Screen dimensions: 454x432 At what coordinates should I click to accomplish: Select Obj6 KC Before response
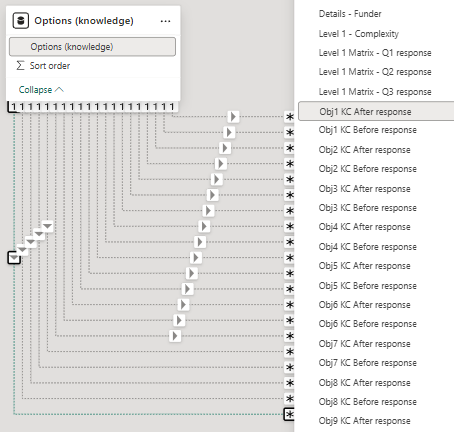(368, 324)
